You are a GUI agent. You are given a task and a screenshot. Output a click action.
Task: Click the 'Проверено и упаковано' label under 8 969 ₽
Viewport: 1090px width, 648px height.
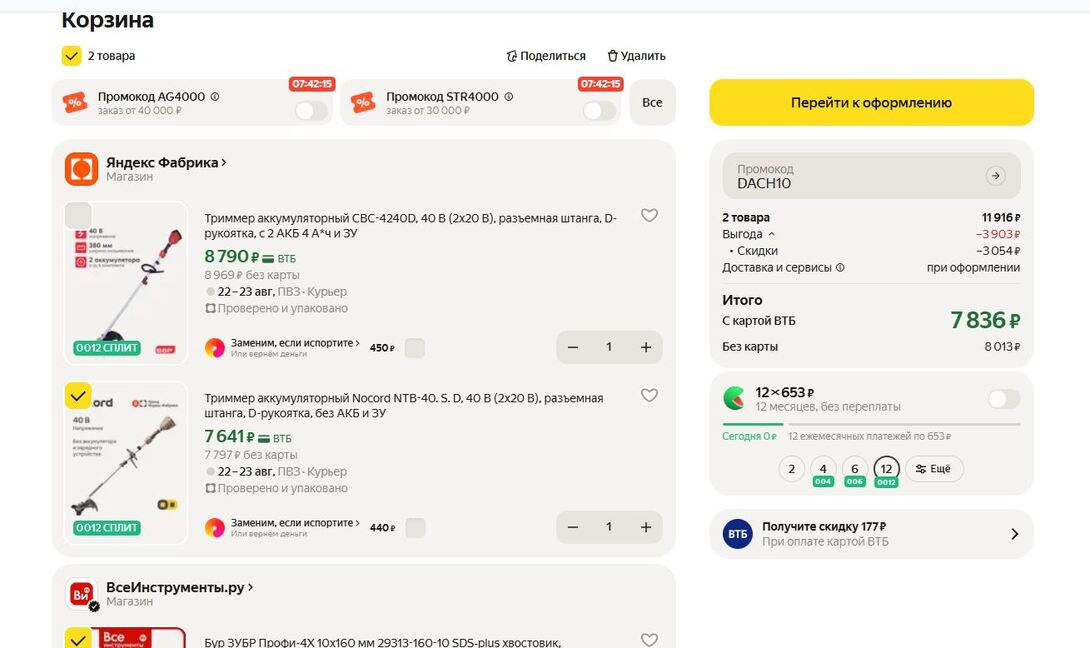(276, 308)
